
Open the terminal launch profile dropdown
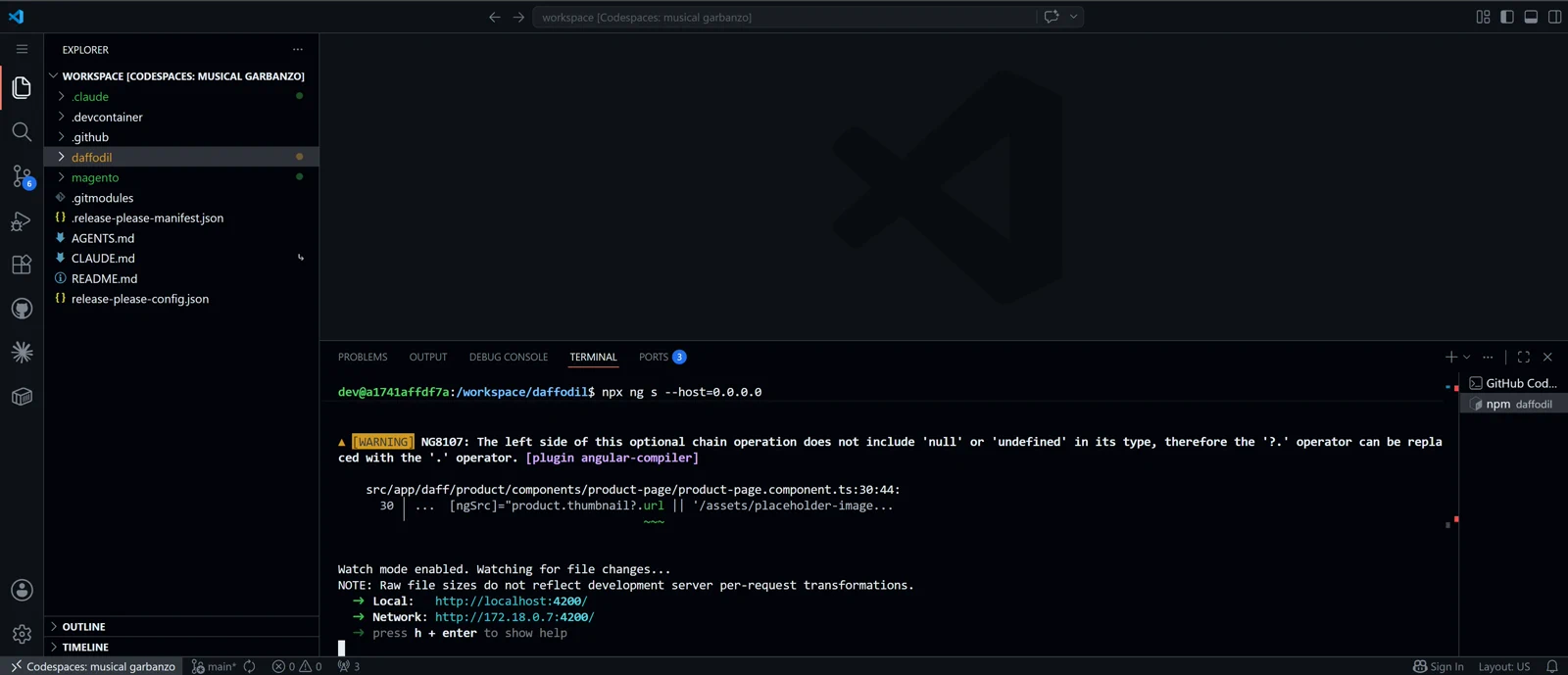[x=1467, y=357]
